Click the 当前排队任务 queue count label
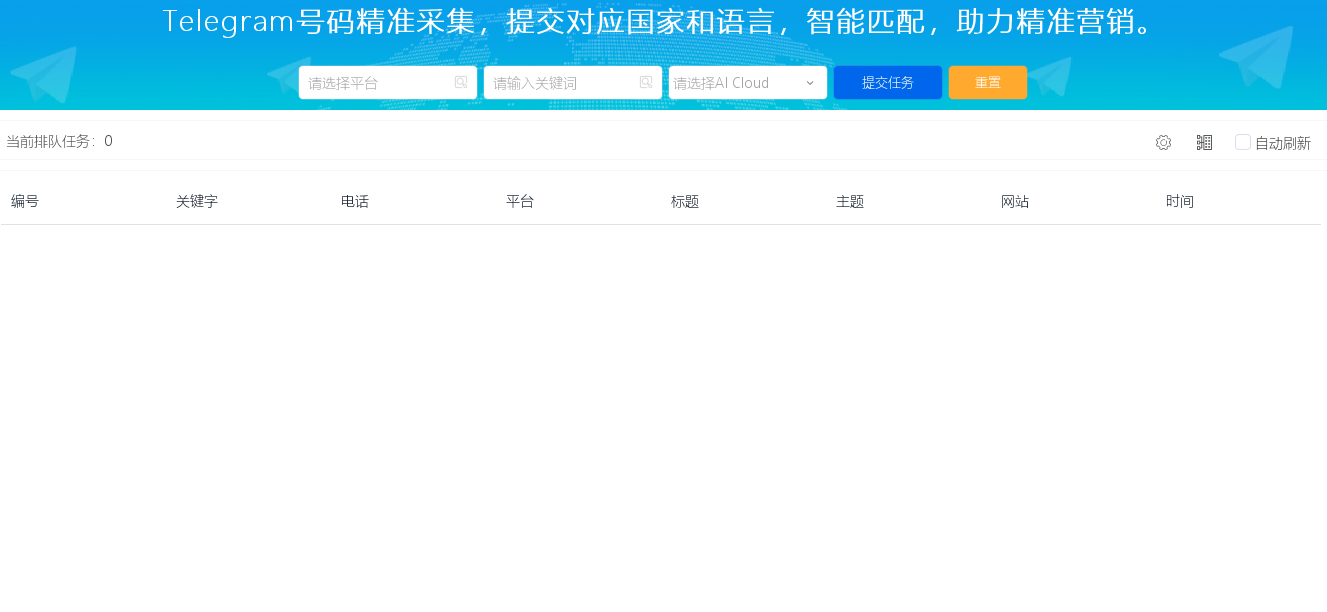The height and width of the screenshot is (612, 1327). 59,141
